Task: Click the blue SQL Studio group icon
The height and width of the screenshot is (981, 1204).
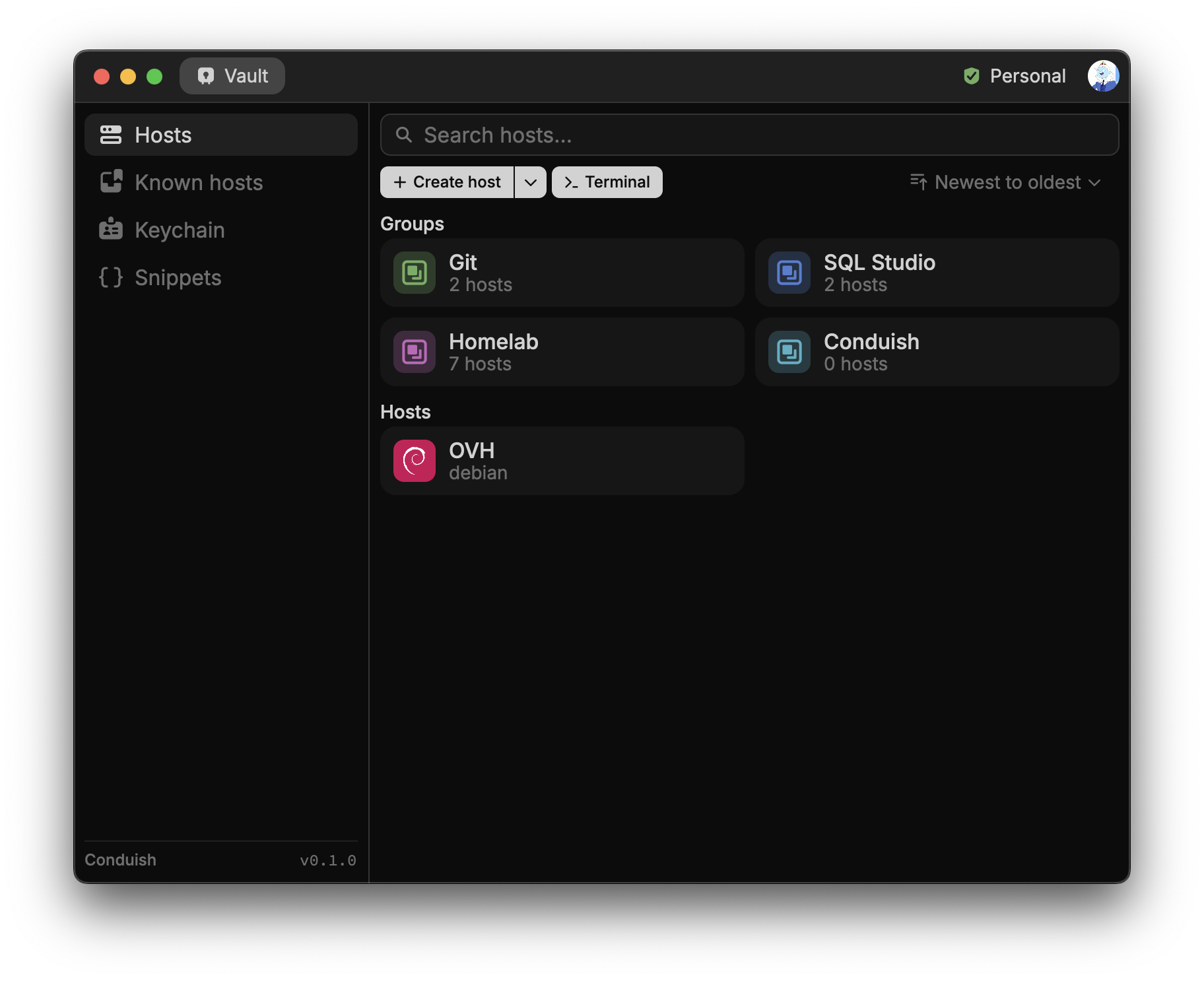Action: click(x=789, y=273)
